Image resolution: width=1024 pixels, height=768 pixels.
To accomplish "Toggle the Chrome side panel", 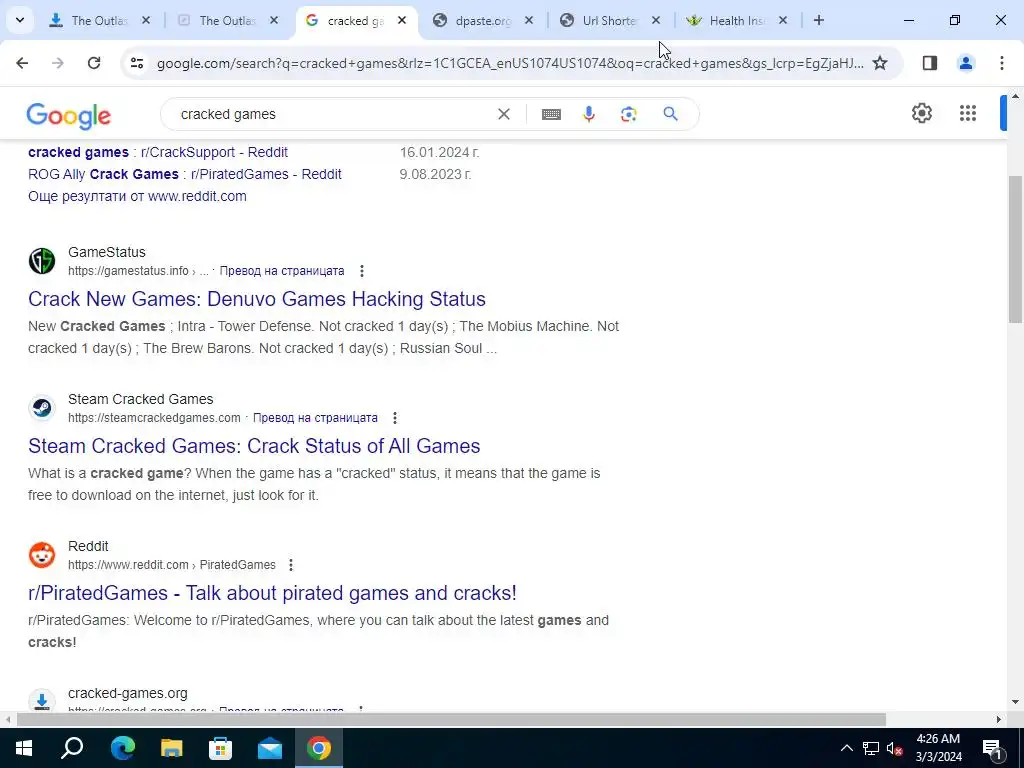I will coord(930,63).
